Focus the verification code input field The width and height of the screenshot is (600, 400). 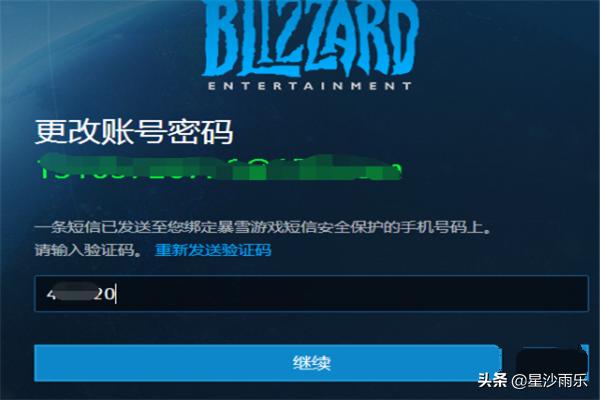coord(311,294)
